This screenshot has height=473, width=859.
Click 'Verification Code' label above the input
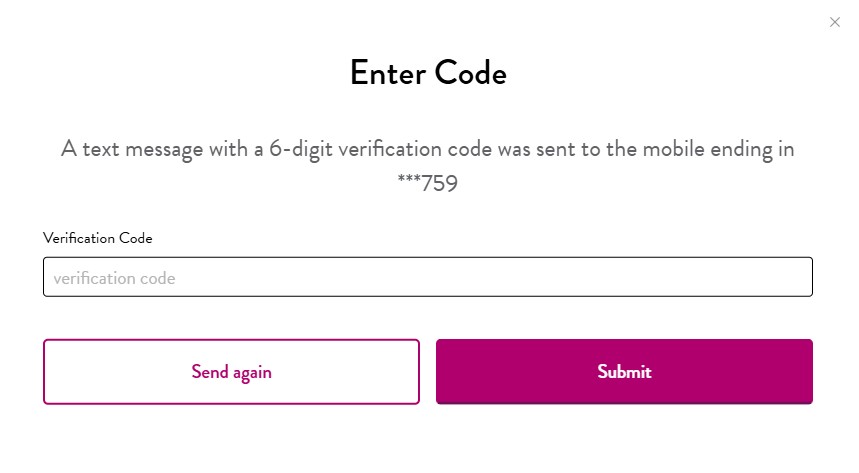[97, 238]
